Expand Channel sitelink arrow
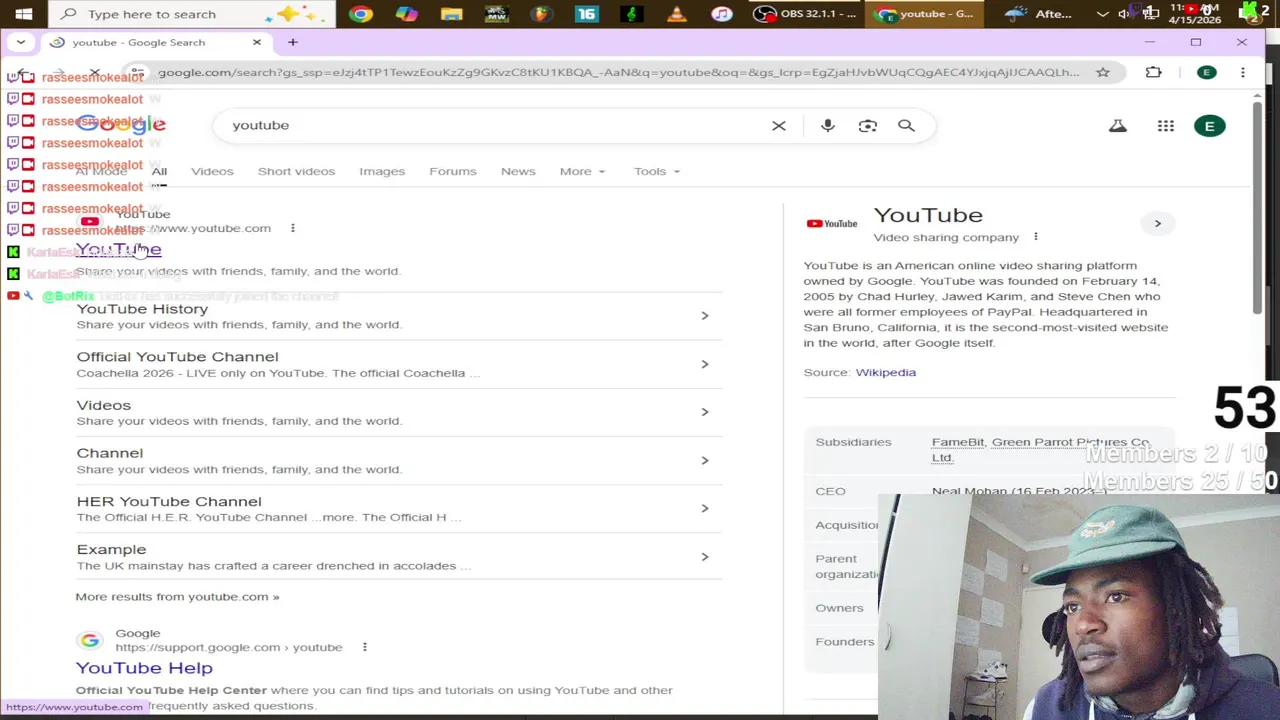 [705, 460]
